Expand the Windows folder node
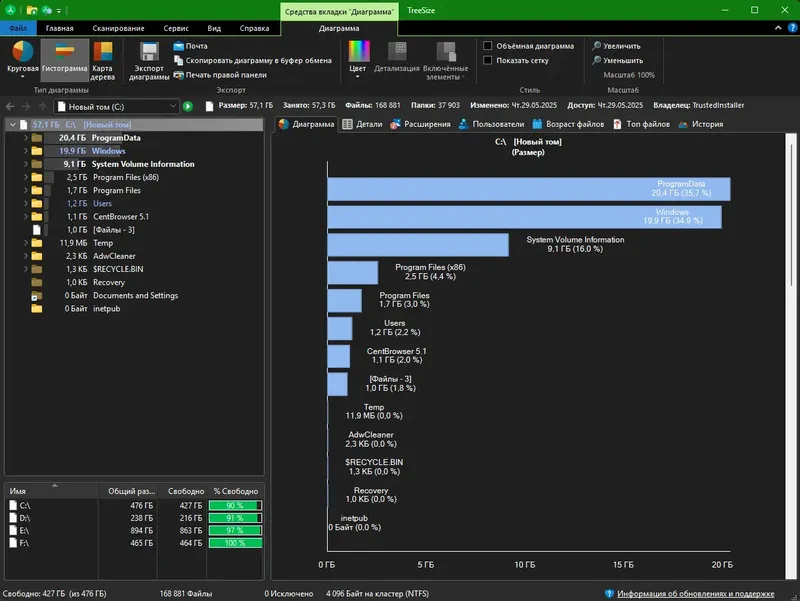This screenshot has height=601, width=800. click(26, 151)
